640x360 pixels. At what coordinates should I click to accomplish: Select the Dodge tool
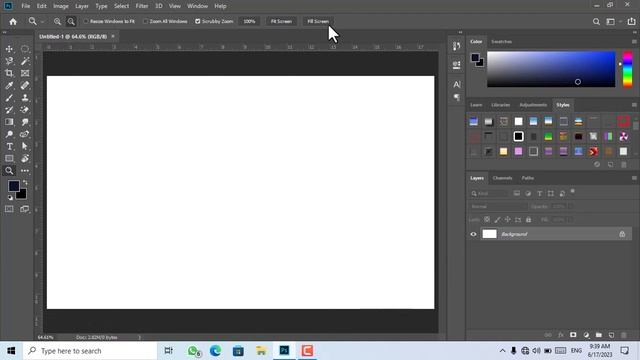(x=9, y=134)
